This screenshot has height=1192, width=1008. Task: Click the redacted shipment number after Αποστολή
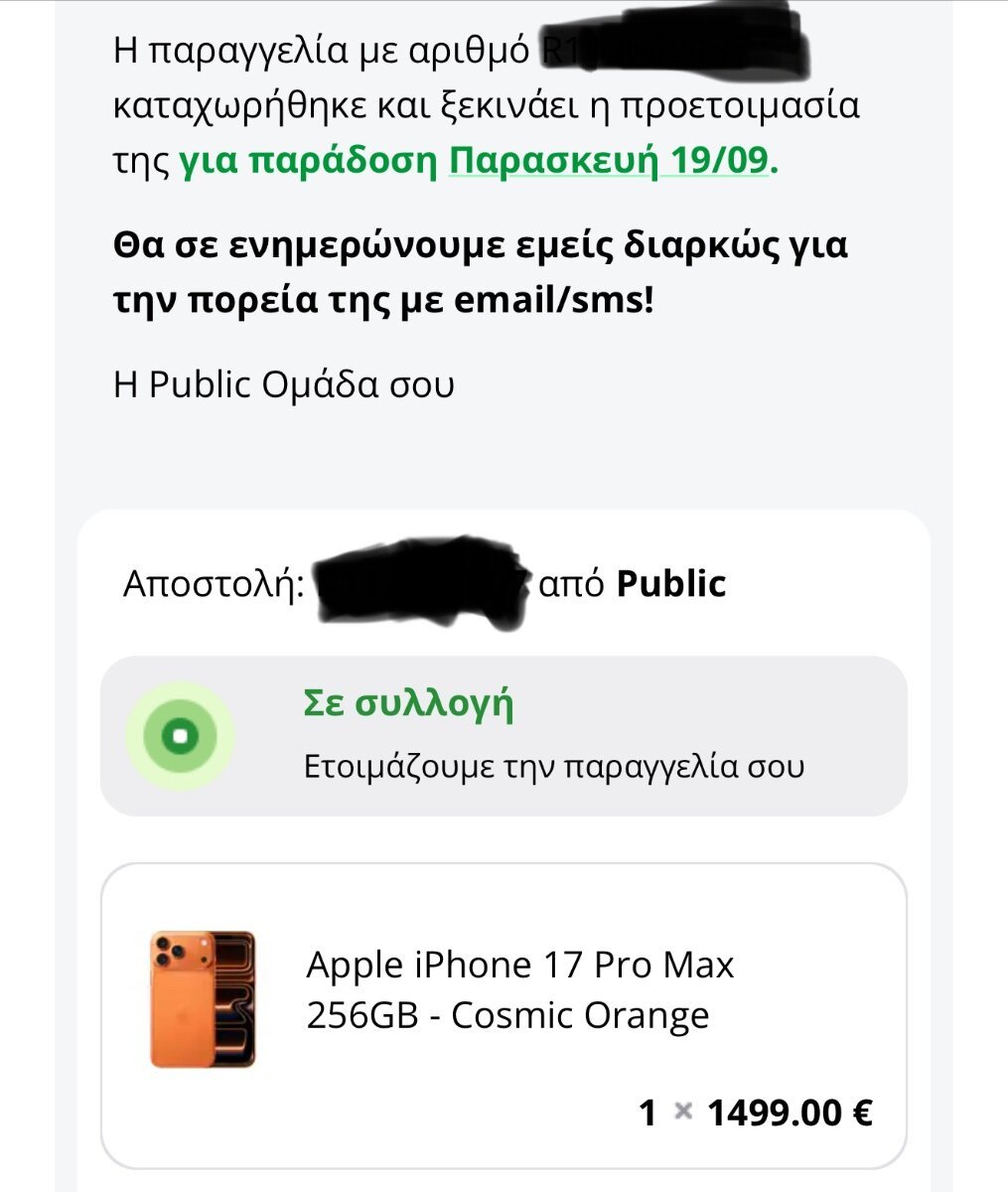(x=421, y=583)
